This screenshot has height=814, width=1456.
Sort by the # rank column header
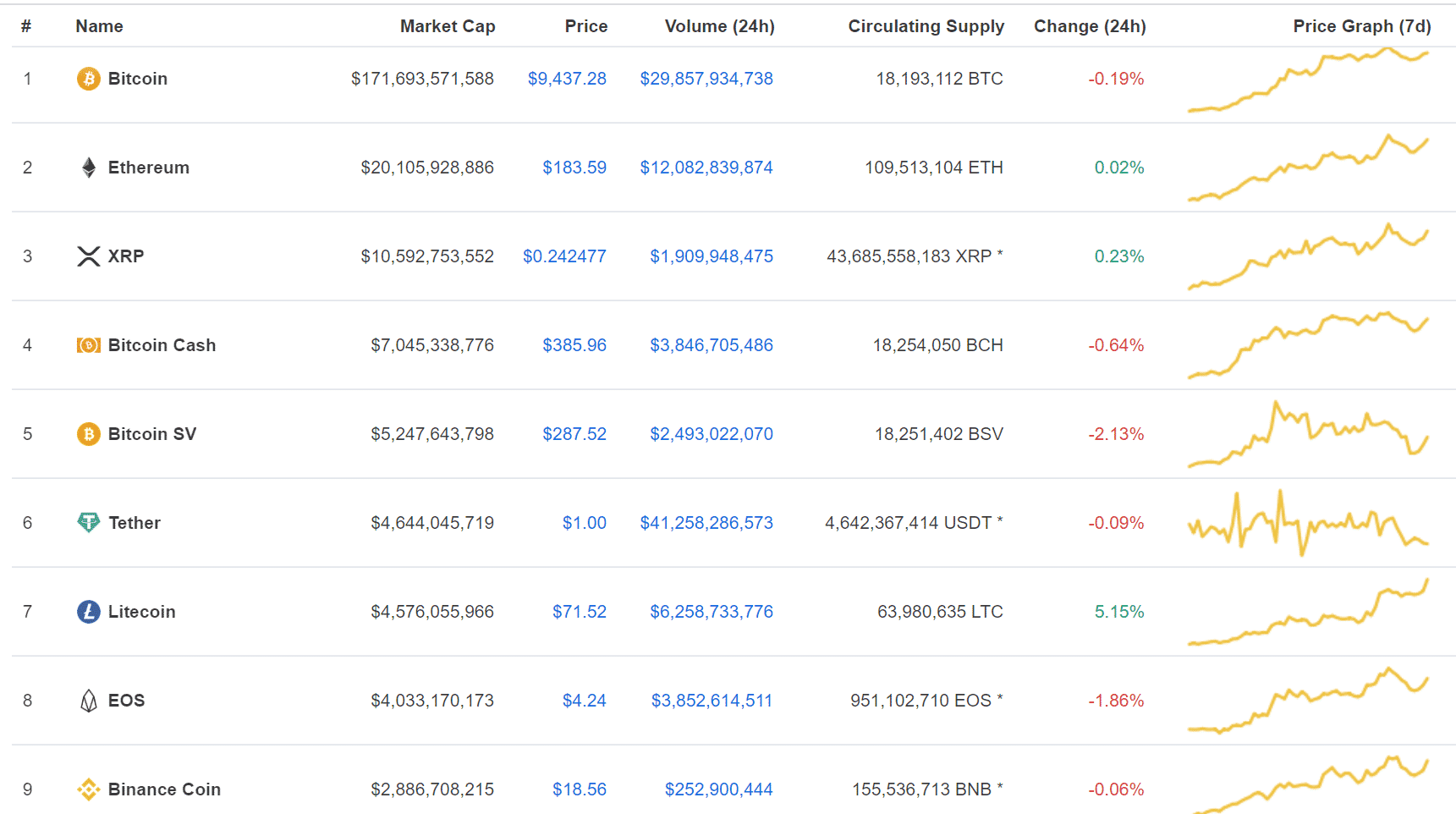tap(26, 26)
